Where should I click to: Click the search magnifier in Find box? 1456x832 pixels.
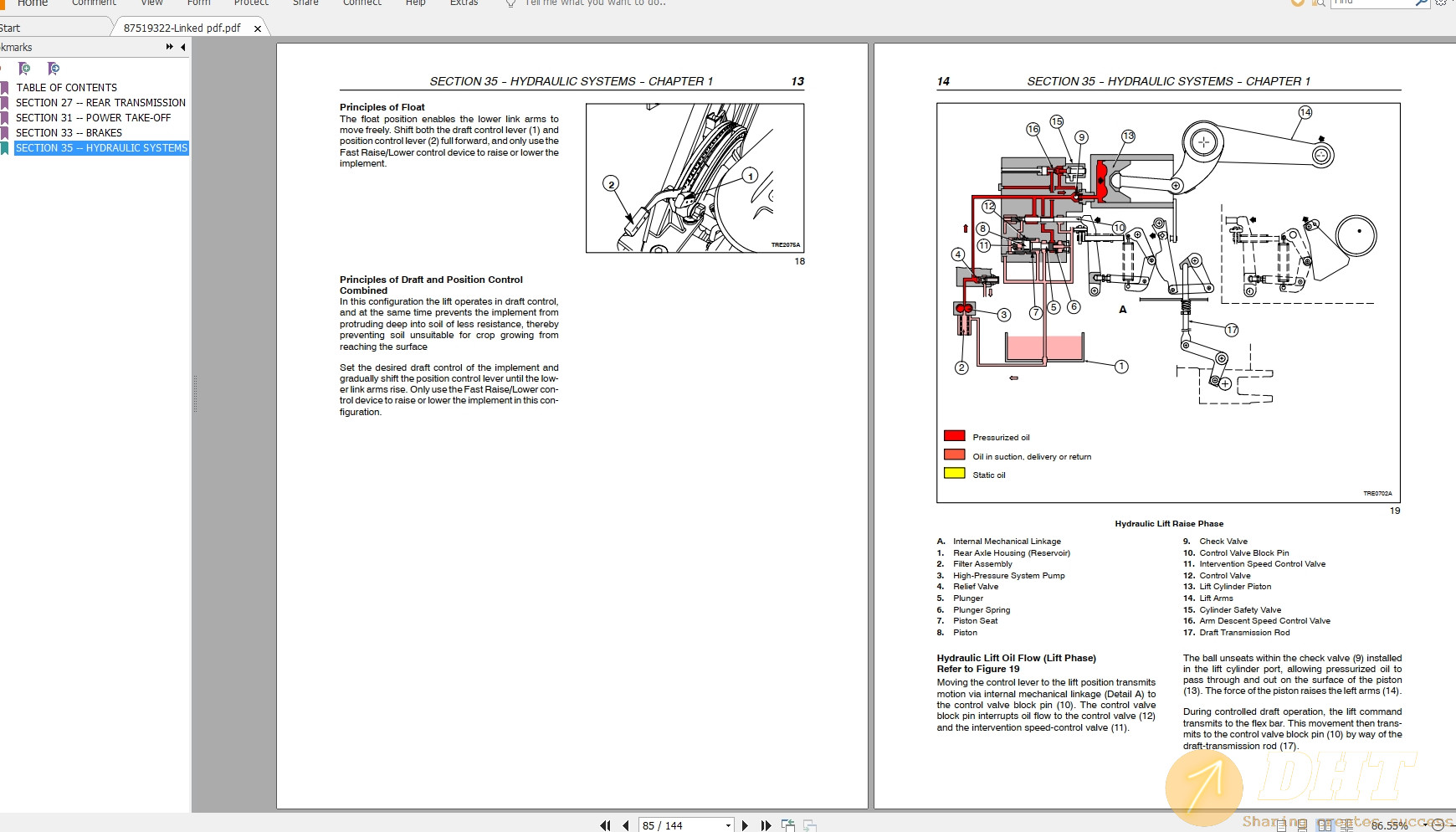[x=1421, y=3]
